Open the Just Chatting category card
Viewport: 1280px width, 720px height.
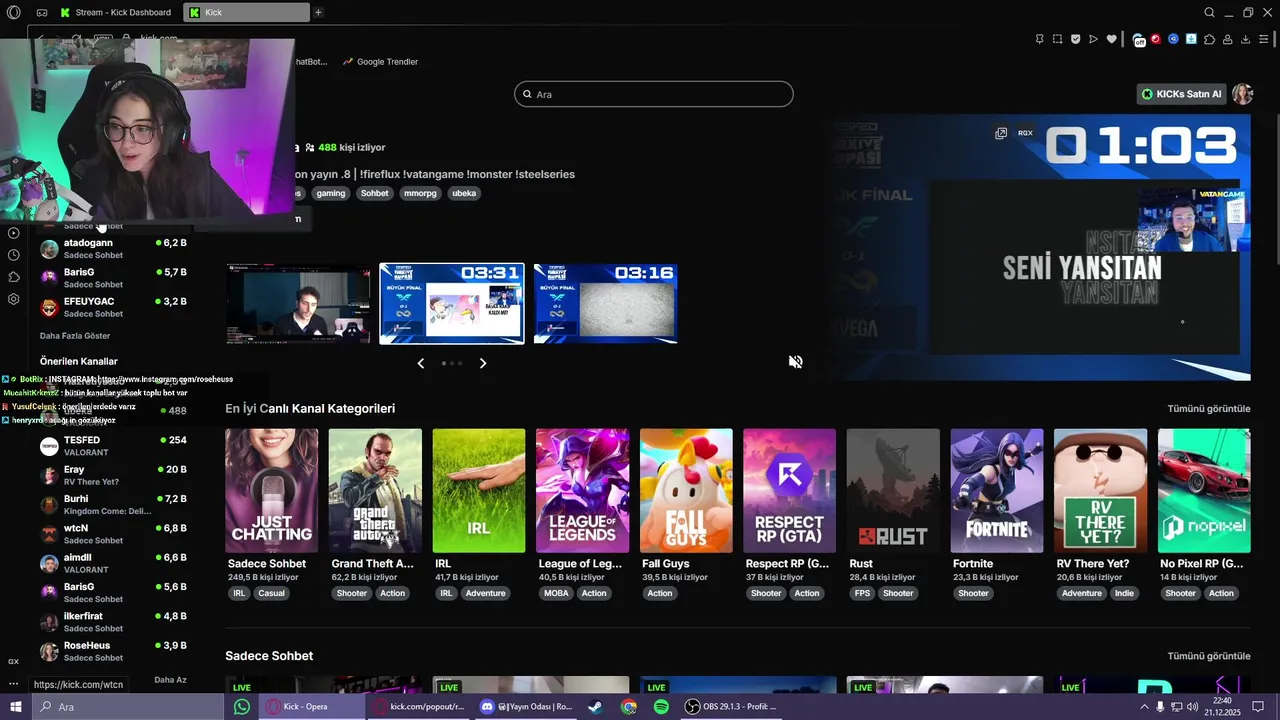click(272, 490)
